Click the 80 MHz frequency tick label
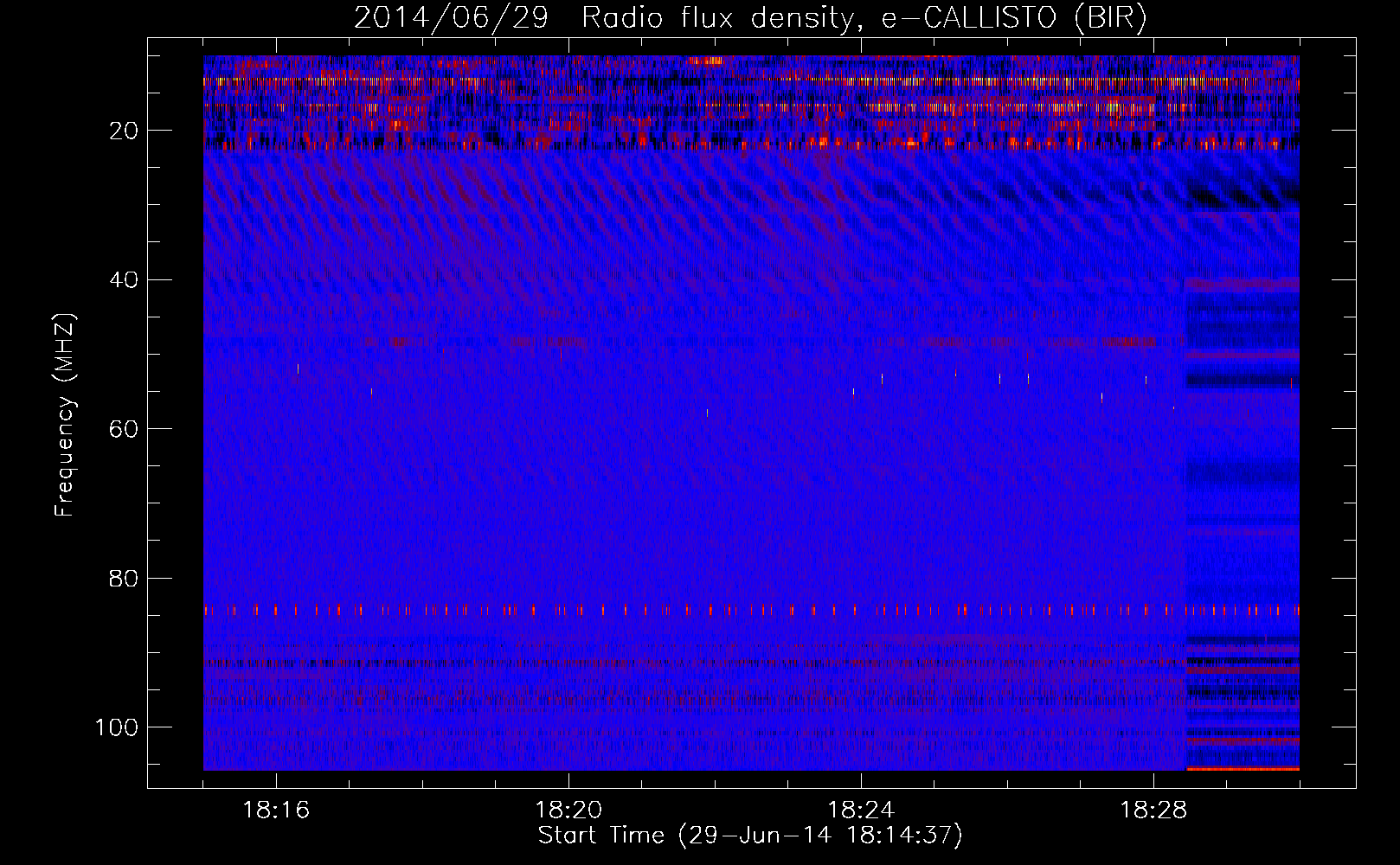Viewport: 1400px width, 865px height. coord(124,578)
